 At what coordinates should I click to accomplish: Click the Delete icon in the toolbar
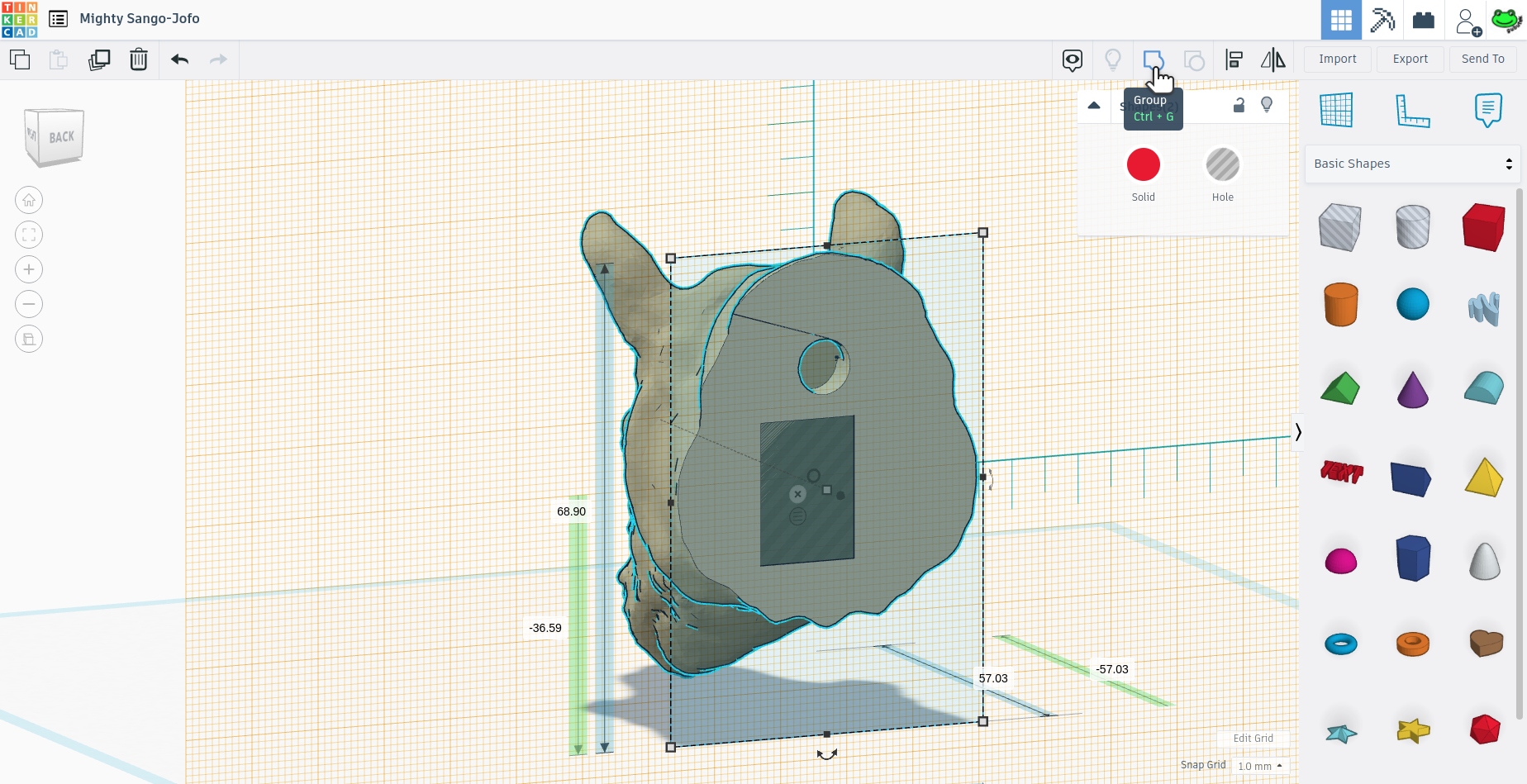tap(138, 59)
